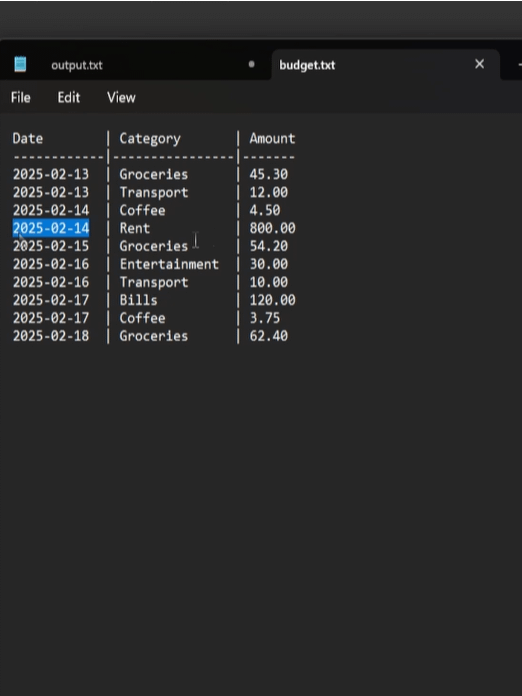Click Transport in the 2025-02-16 row
The height and width of the screenshot is (696, 522).
[x=154, y=282]
